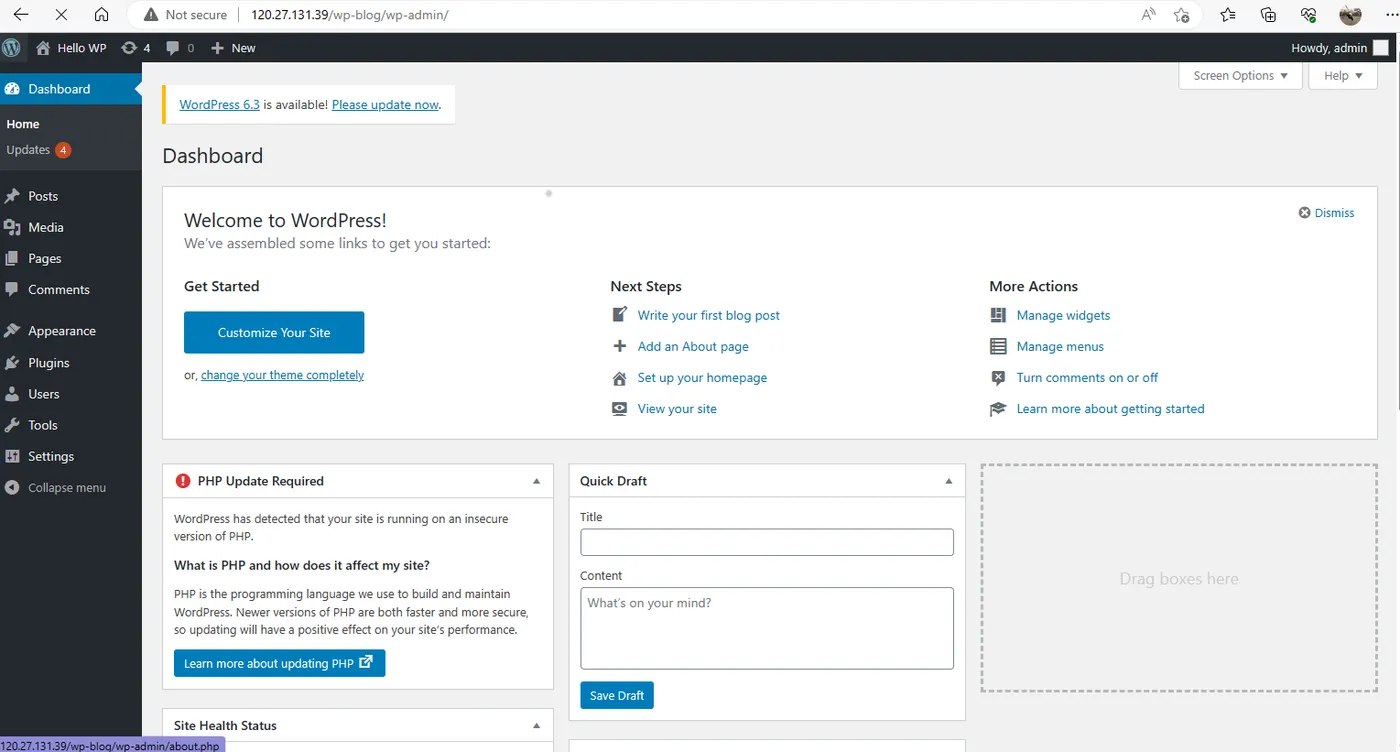1400x752 pixels.
Task: Click the address bar URL
Action: coord(350,15)
